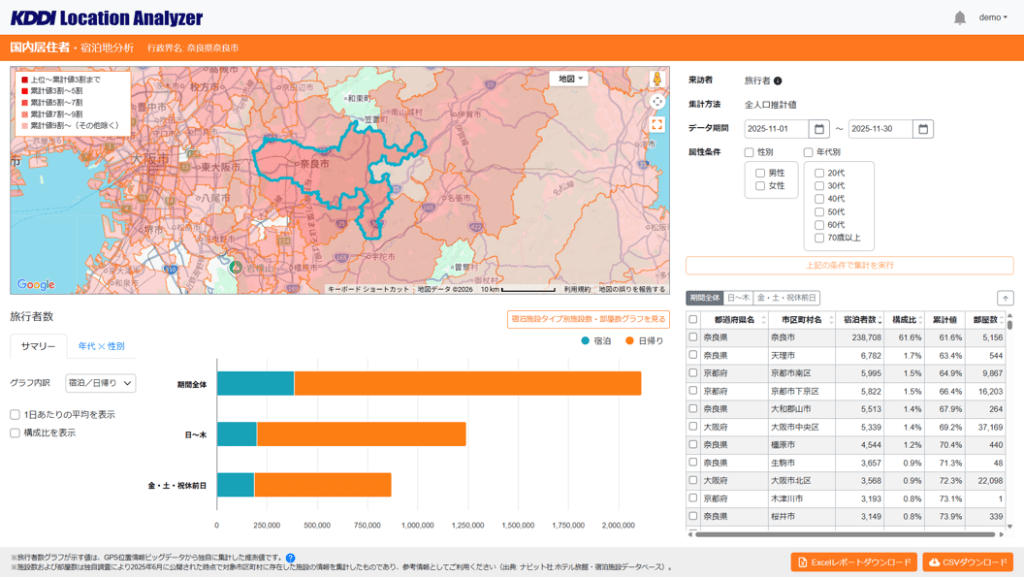Screen dimensions: 1024x577
Task: Enable 1日あたりの平均を表示 checkbox
Action: point(15,414)
